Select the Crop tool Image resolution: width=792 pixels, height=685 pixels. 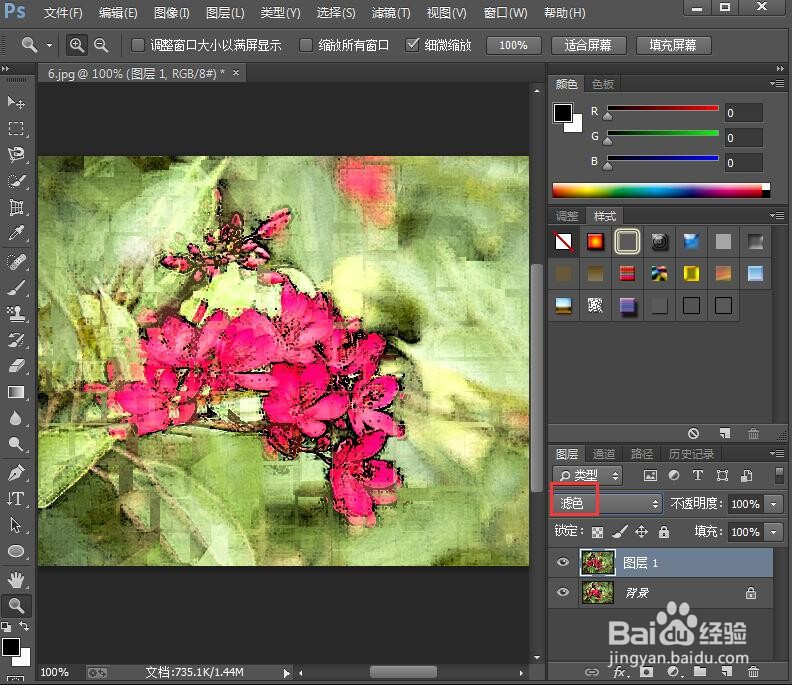click(x=16, y=207)
